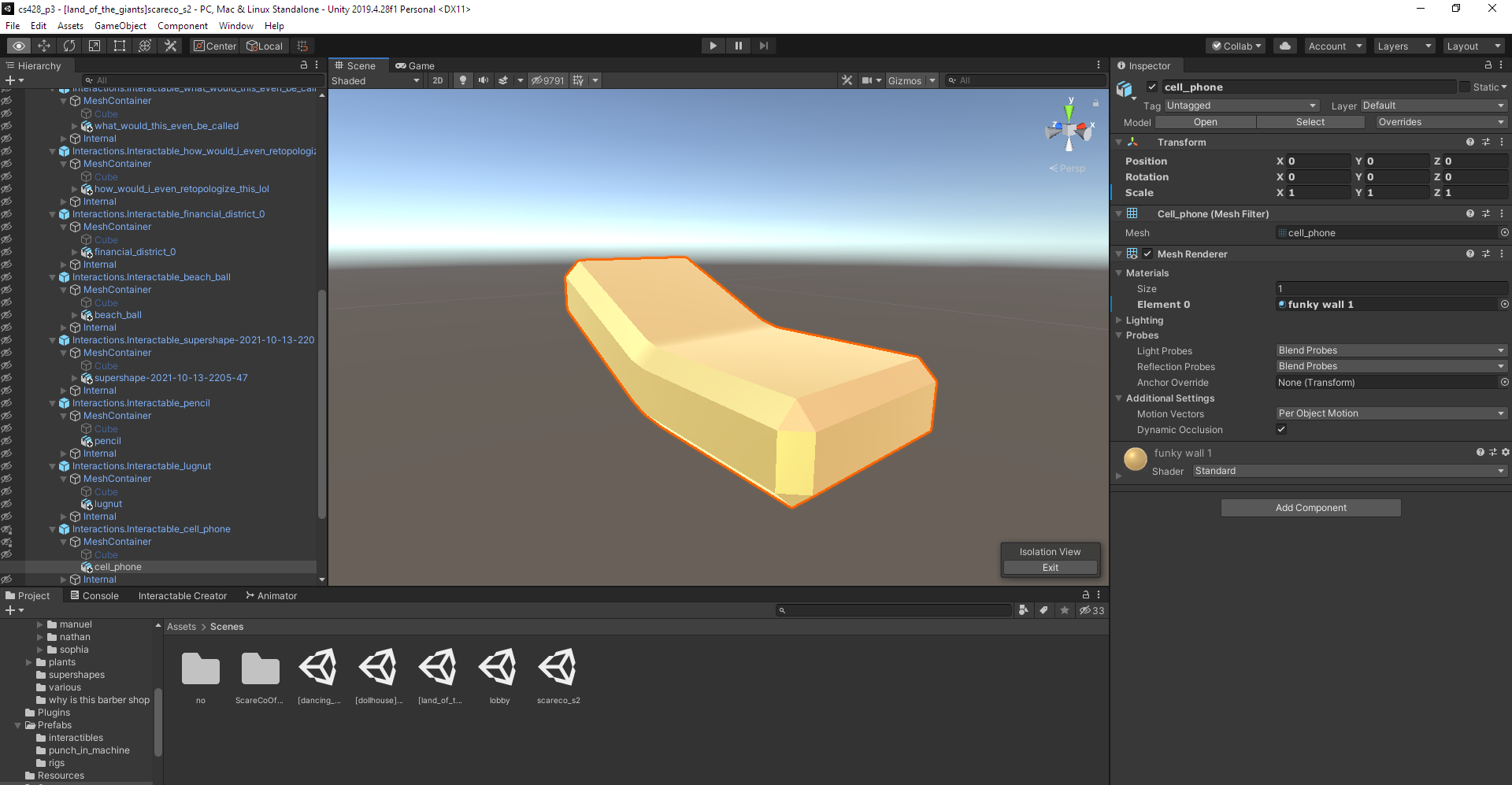Open Shaded draw mode dropdown

376,80
